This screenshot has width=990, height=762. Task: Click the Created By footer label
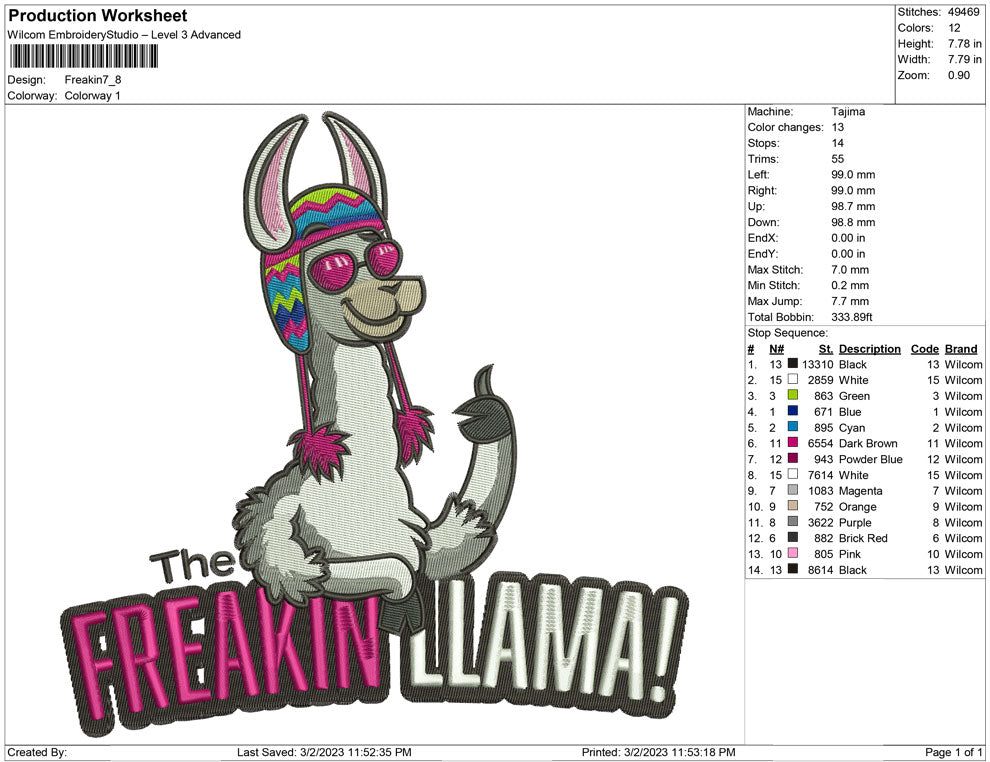click(37, 752)
